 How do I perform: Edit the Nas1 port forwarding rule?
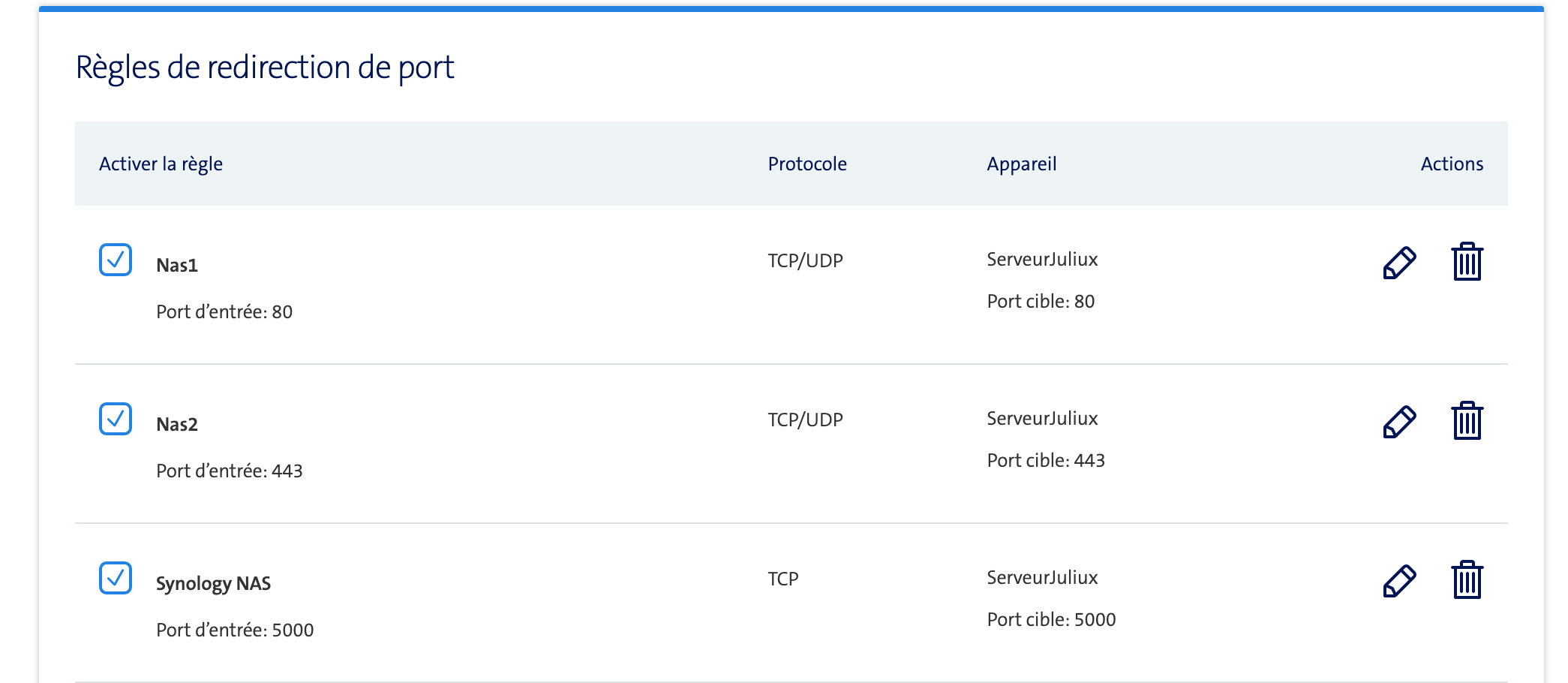[x=1399, y=263]
